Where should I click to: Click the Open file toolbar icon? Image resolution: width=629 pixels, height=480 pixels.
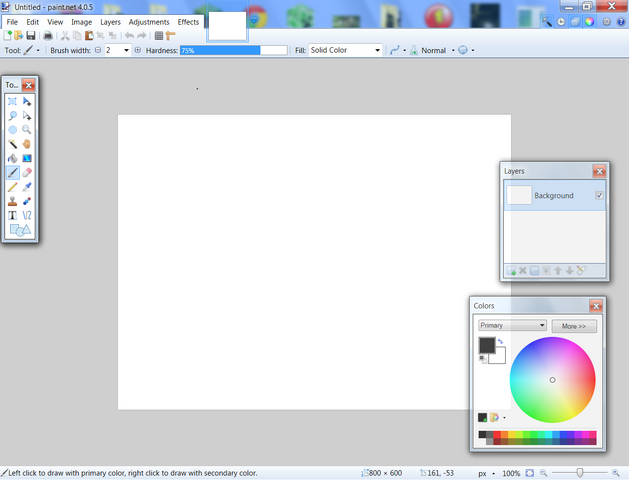[18, 36]
